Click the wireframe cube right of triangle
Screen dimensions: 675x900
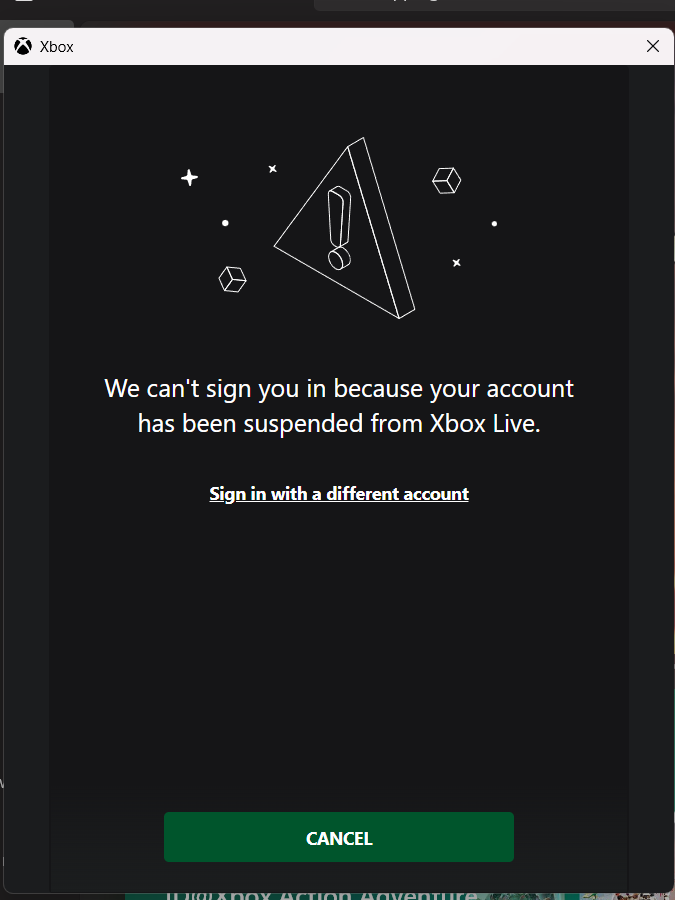coord(447,180)
